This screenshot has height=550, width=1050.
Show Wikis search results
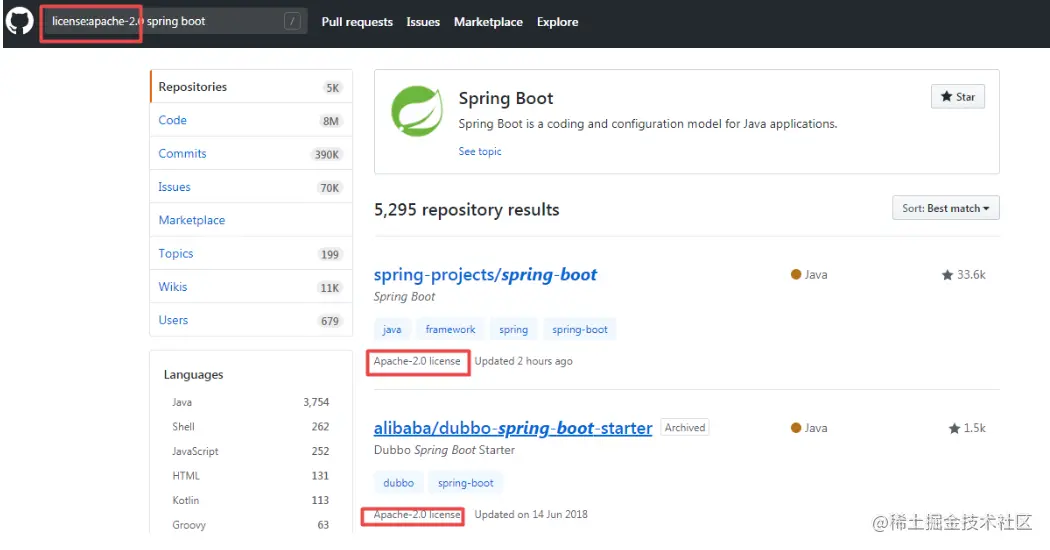(173, 287)
